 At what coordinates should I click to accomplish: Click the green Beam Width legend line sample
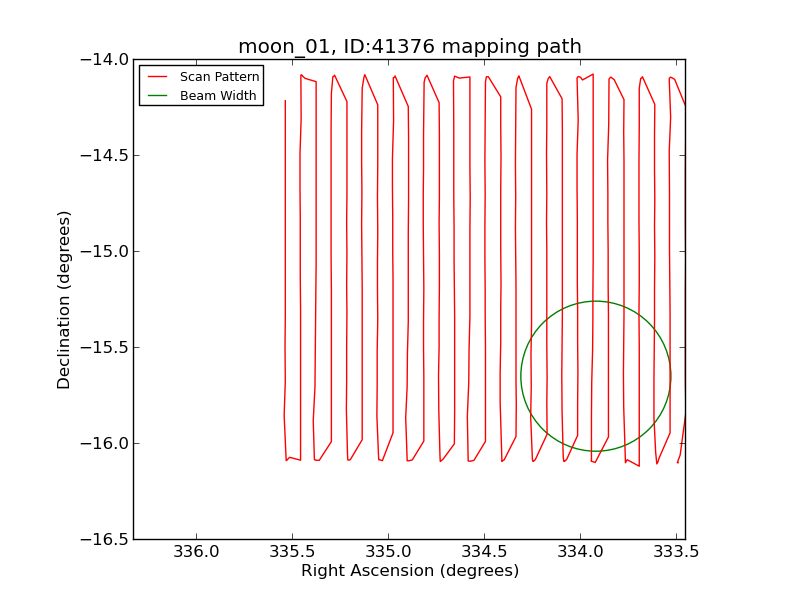point(158,96)
